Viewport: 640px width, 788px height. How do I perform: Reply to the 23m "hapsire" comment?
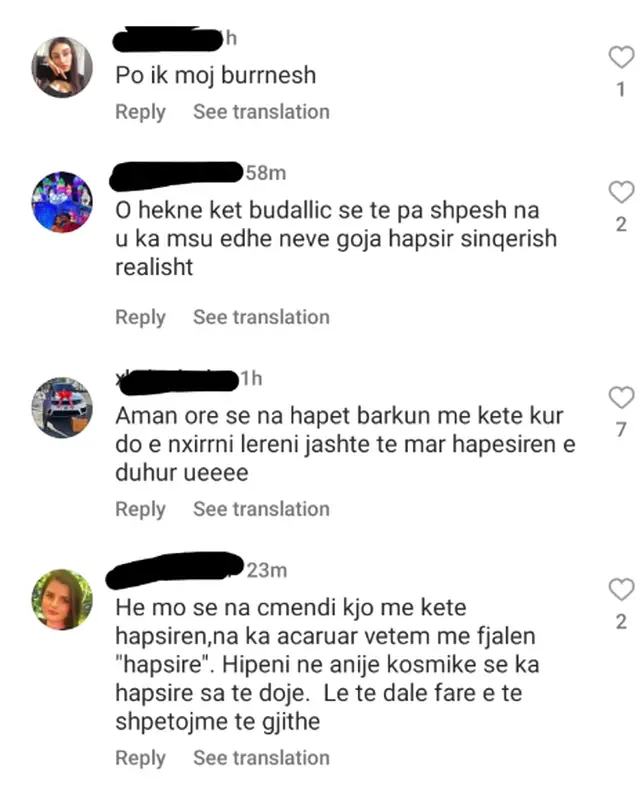coord(140,758)
